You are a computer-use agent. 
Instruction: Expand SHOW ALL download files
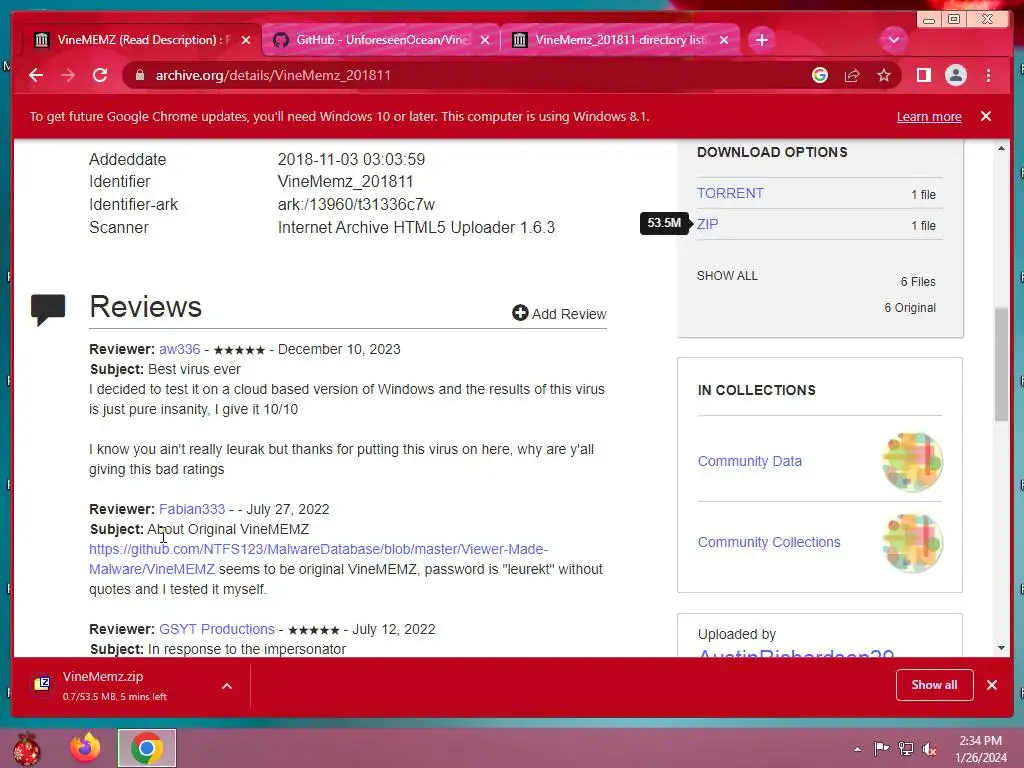click(x=727, y=276)
